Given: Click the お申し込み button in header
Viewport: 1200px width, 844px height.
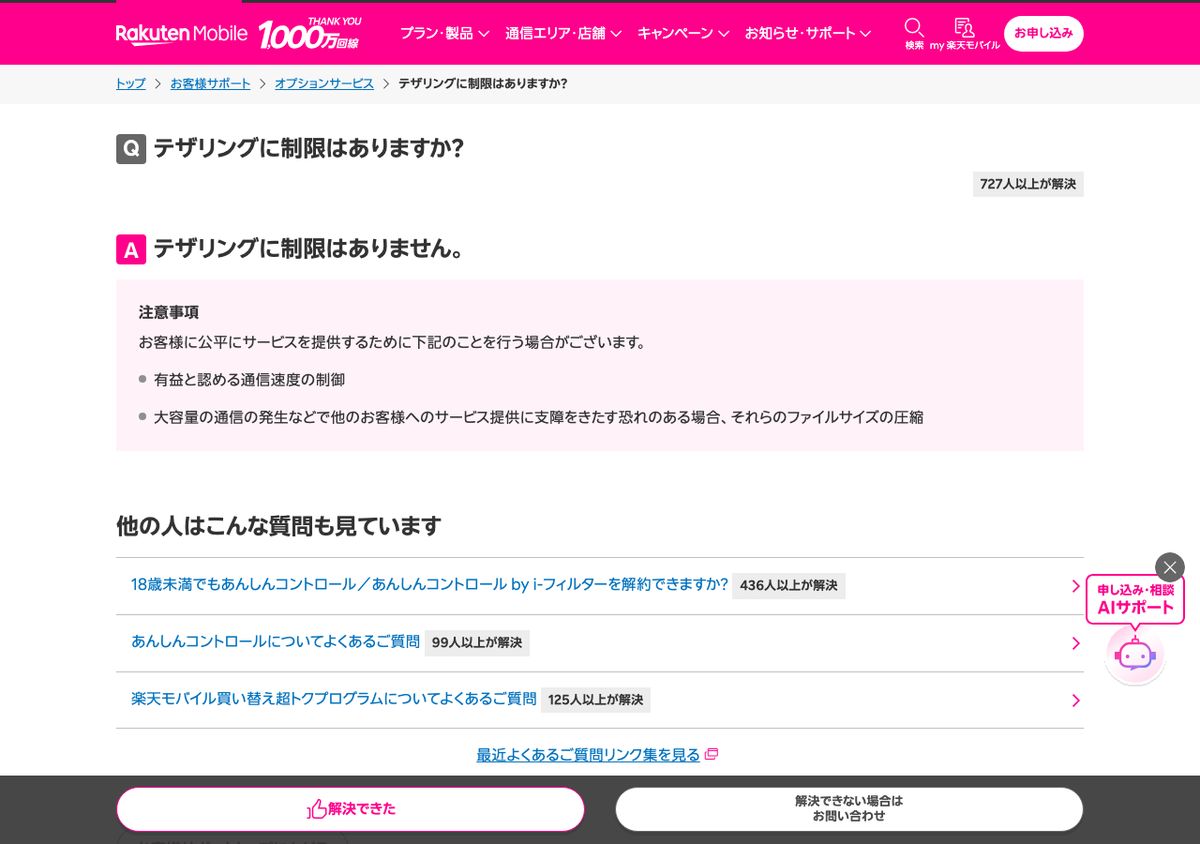Looking at the screenshot, I should tap(1043, 33).
